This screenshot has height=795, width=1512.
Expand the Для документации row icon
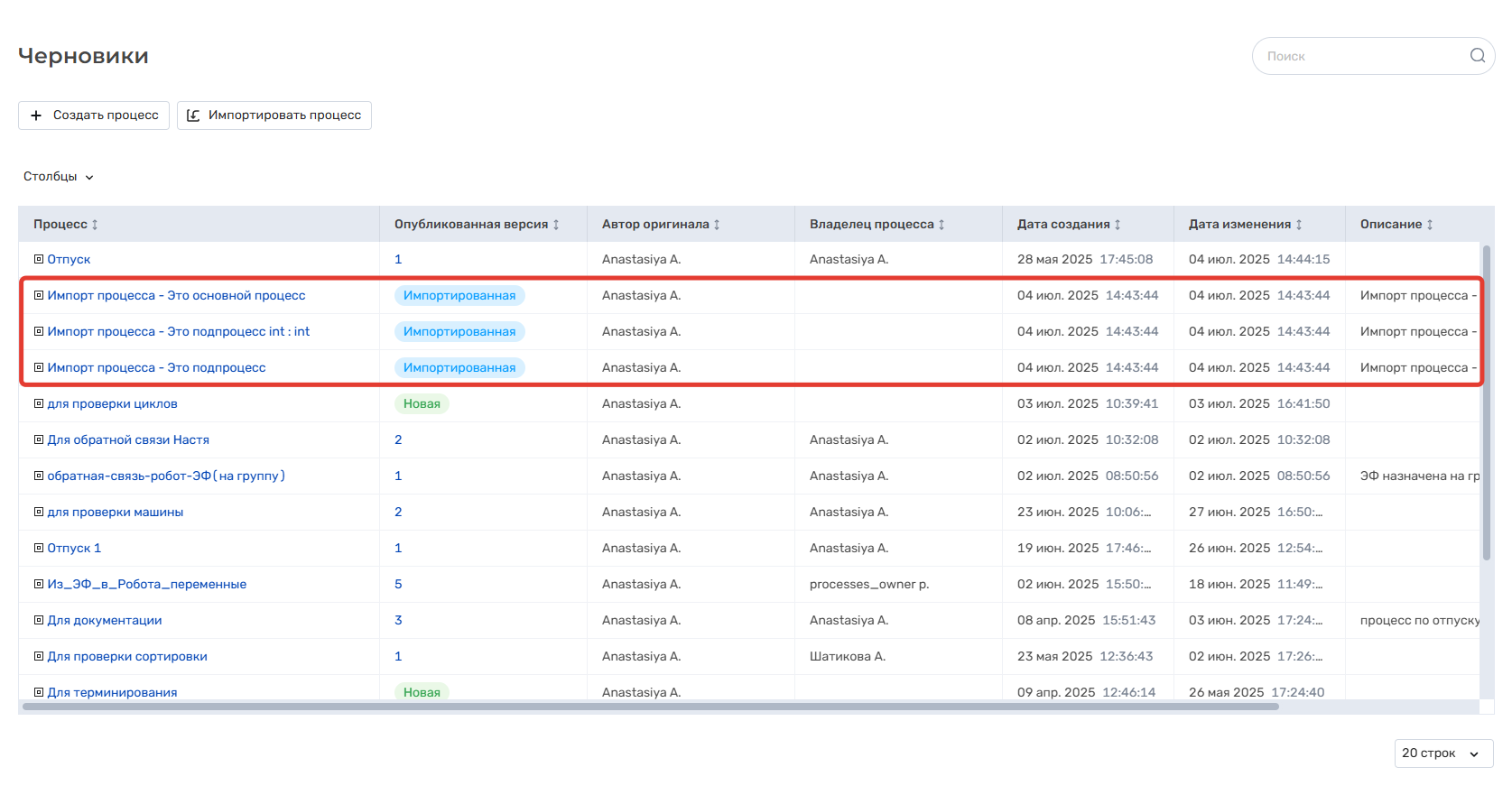(39, 620)
